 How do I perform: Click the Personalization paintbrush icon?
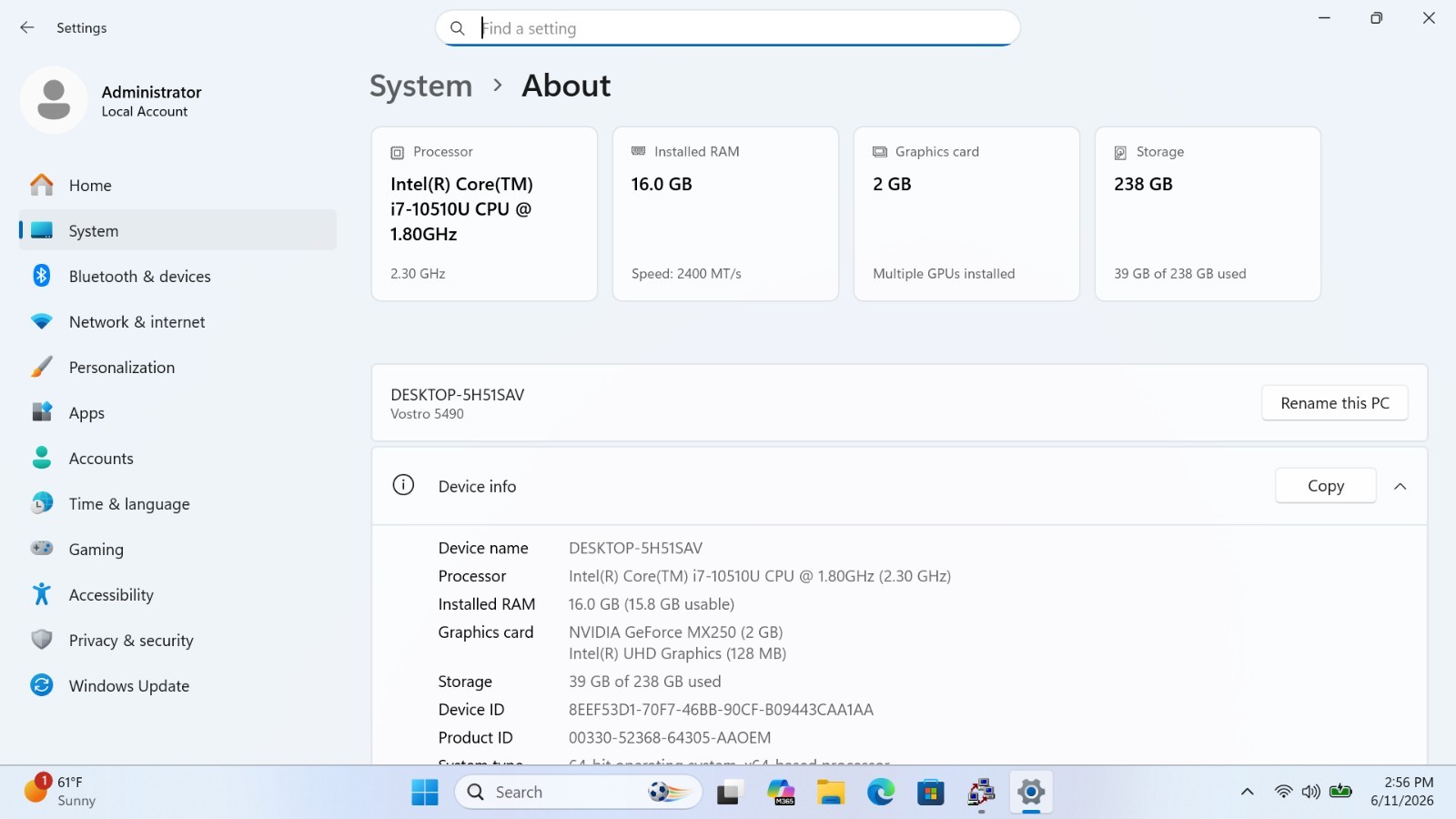(x=42, y=367)
